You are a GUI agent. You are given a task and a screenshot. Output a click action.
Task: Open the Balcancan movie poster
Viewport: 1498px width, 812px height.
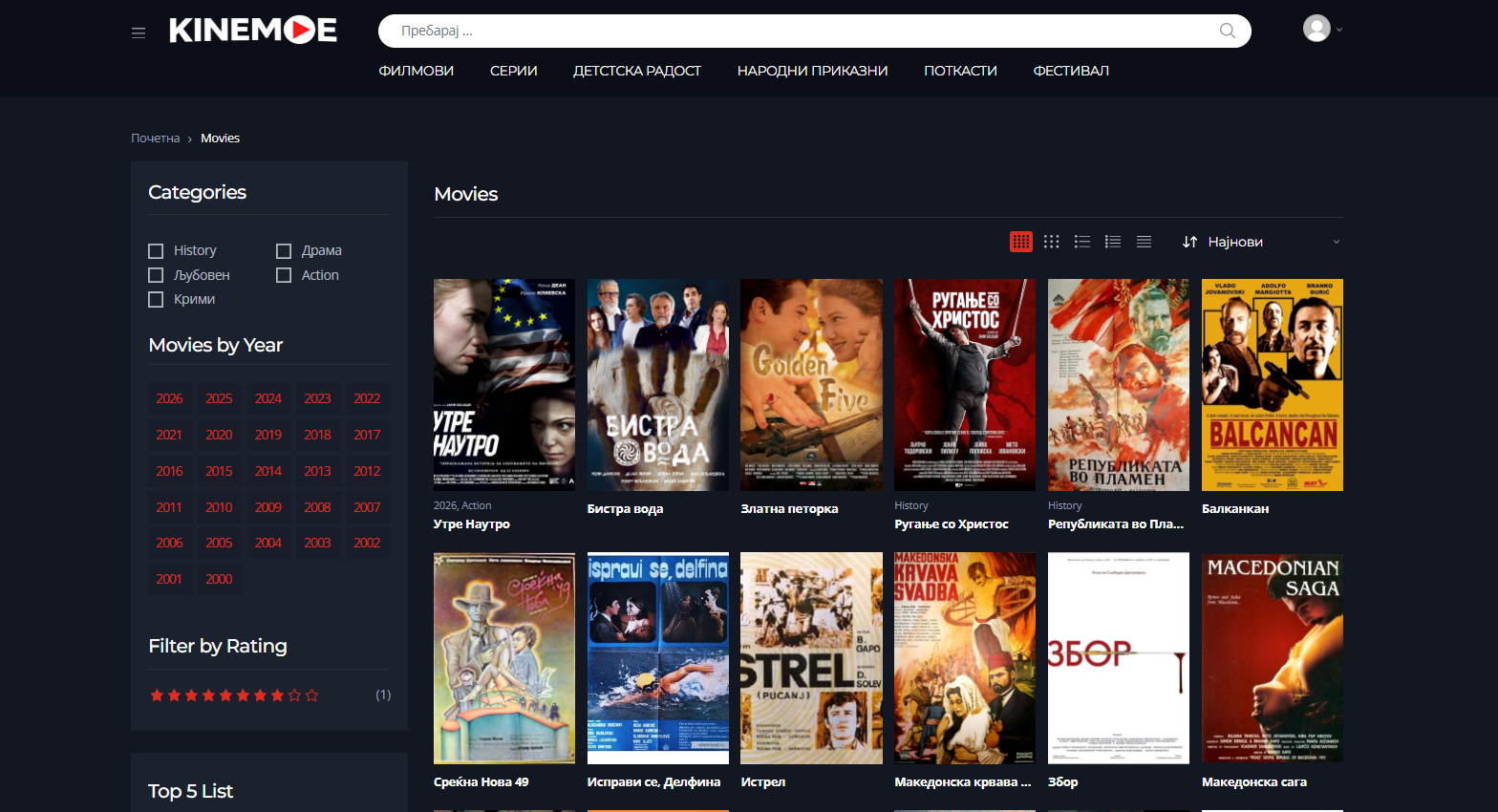click(1272, 385)
